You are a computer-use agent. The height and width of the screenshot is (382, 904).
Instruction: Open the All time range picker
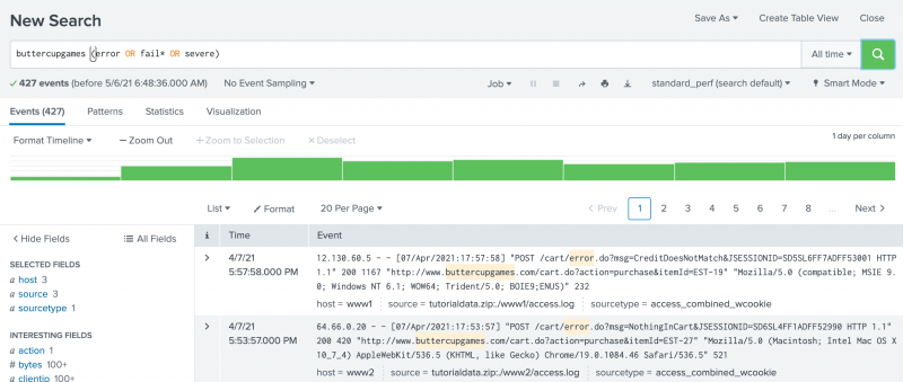tap(831, 54)
